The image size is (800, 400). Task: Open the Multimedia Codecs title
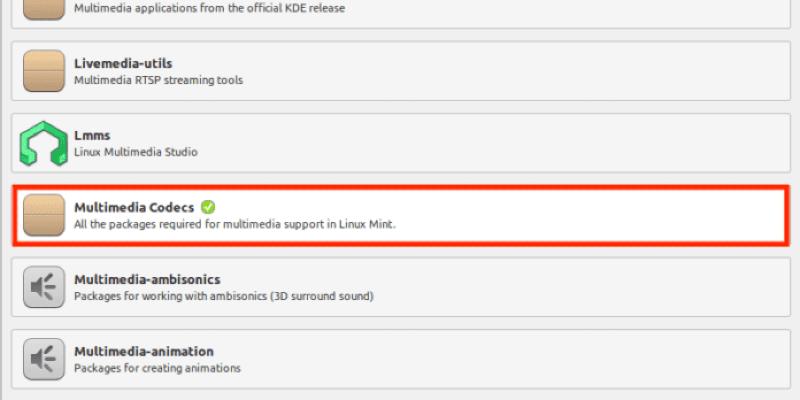(x=134, y=207)
